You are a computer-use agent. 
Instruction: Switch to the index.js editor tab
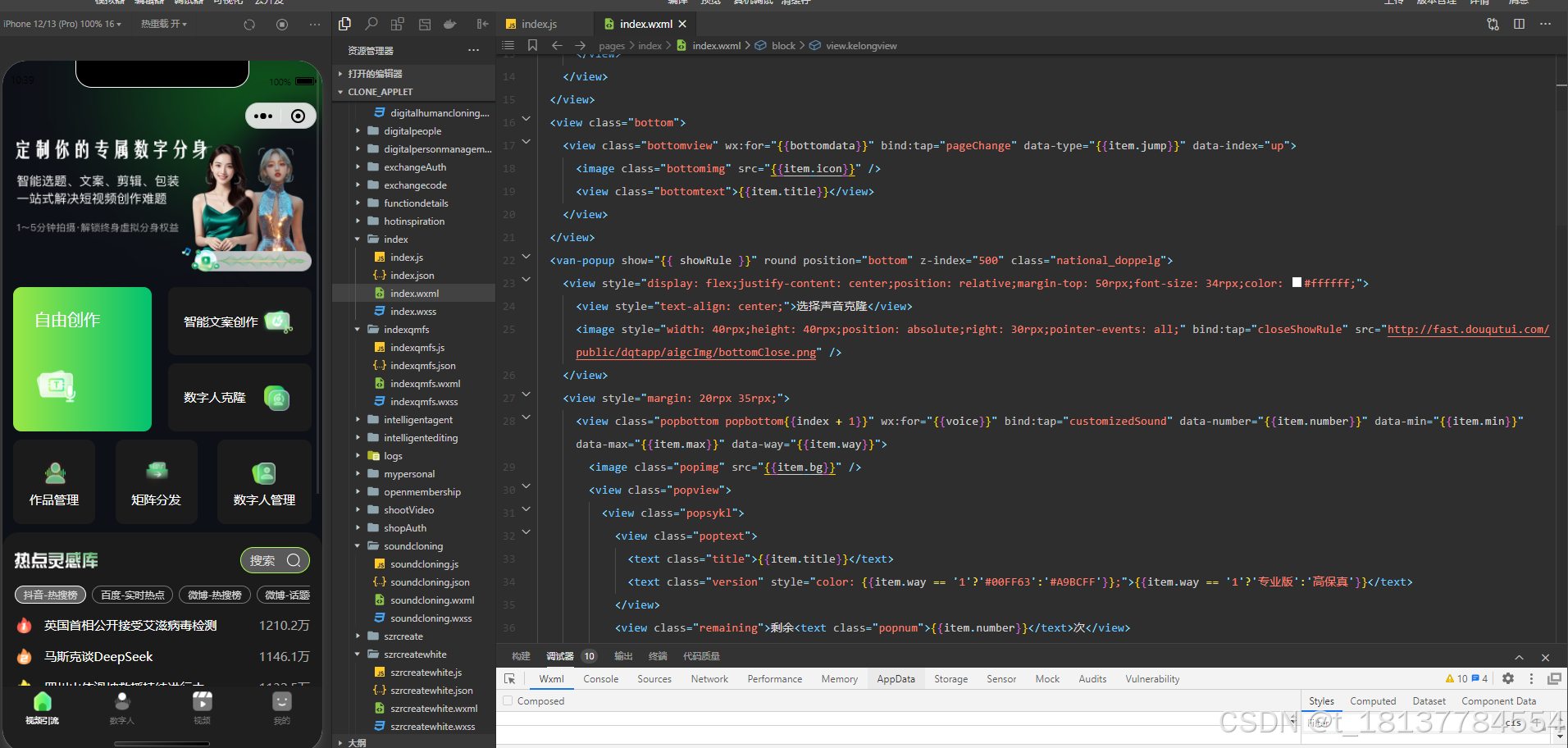click(x=539, y=24)
